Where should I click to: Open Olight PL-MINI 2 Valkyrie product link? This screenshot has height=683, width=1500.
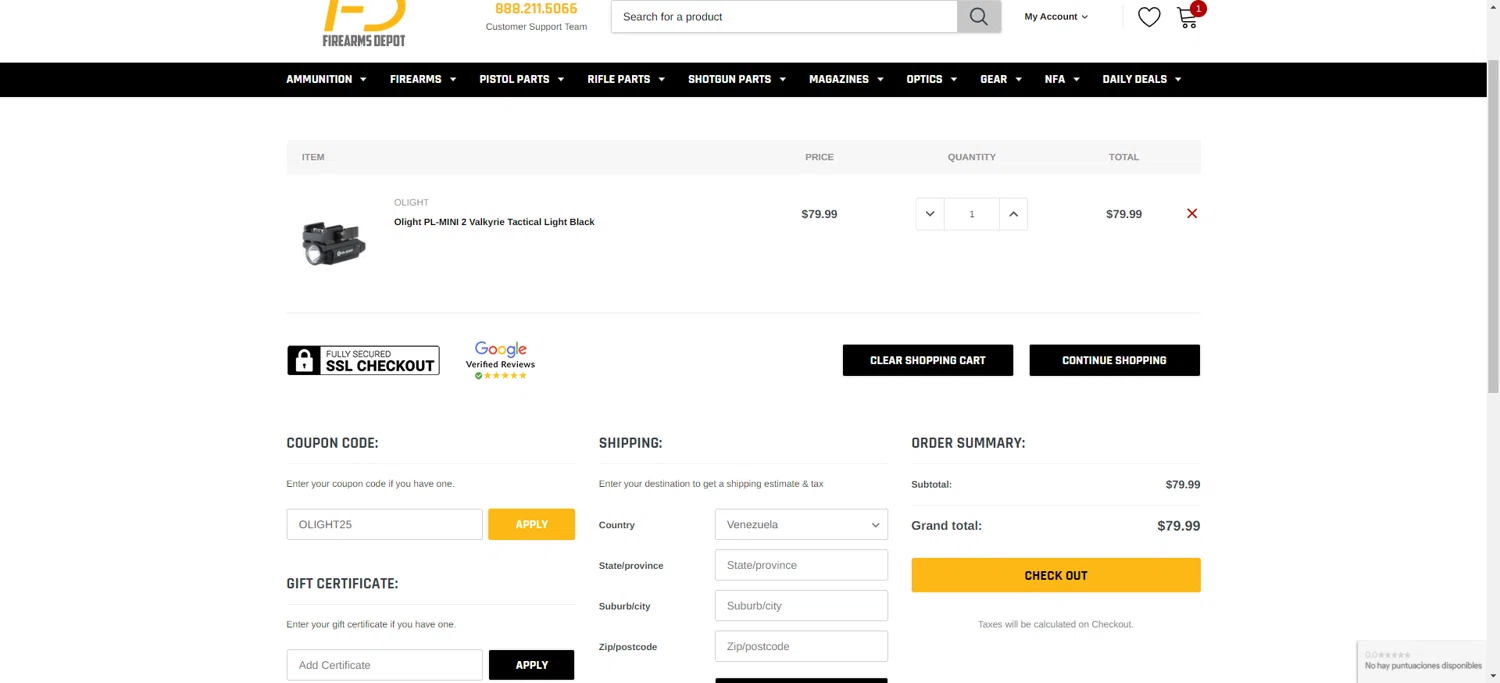click(494, 222)
